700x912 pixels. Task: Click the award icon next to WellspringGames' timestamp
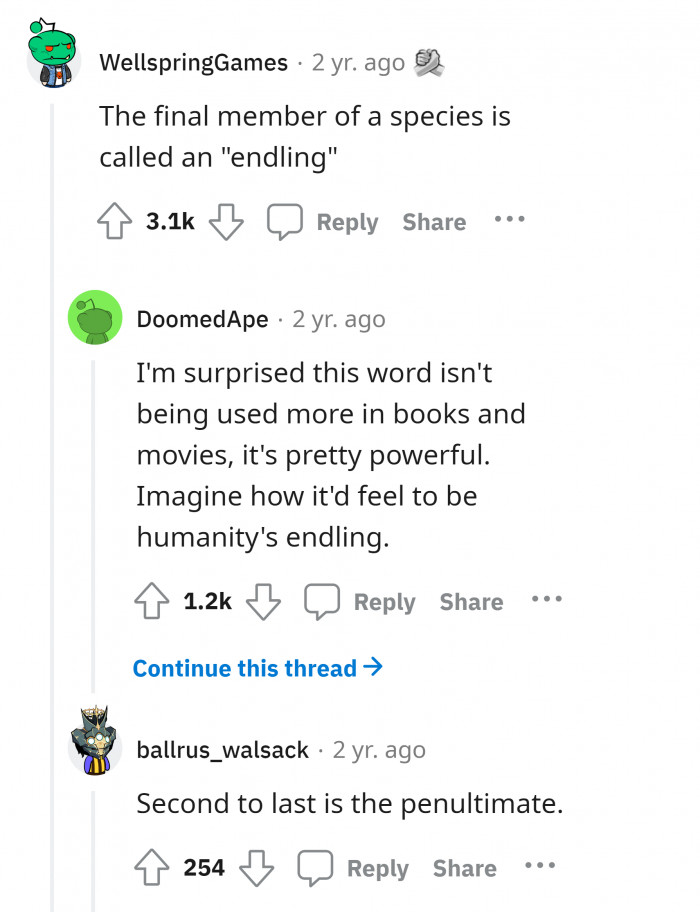(426, 62)
